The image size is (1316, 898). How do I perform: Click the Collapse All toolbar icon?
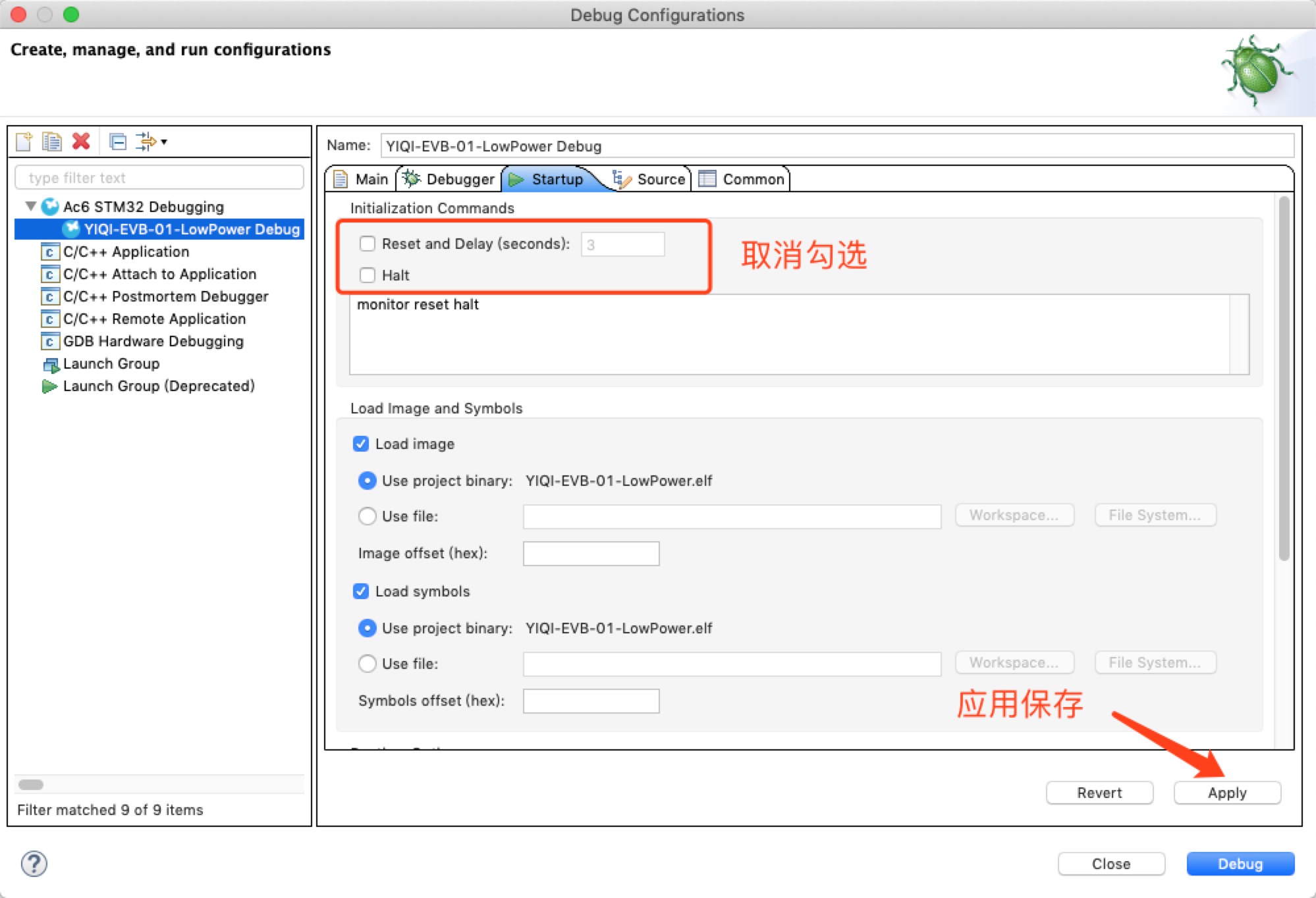click(118, 142)
